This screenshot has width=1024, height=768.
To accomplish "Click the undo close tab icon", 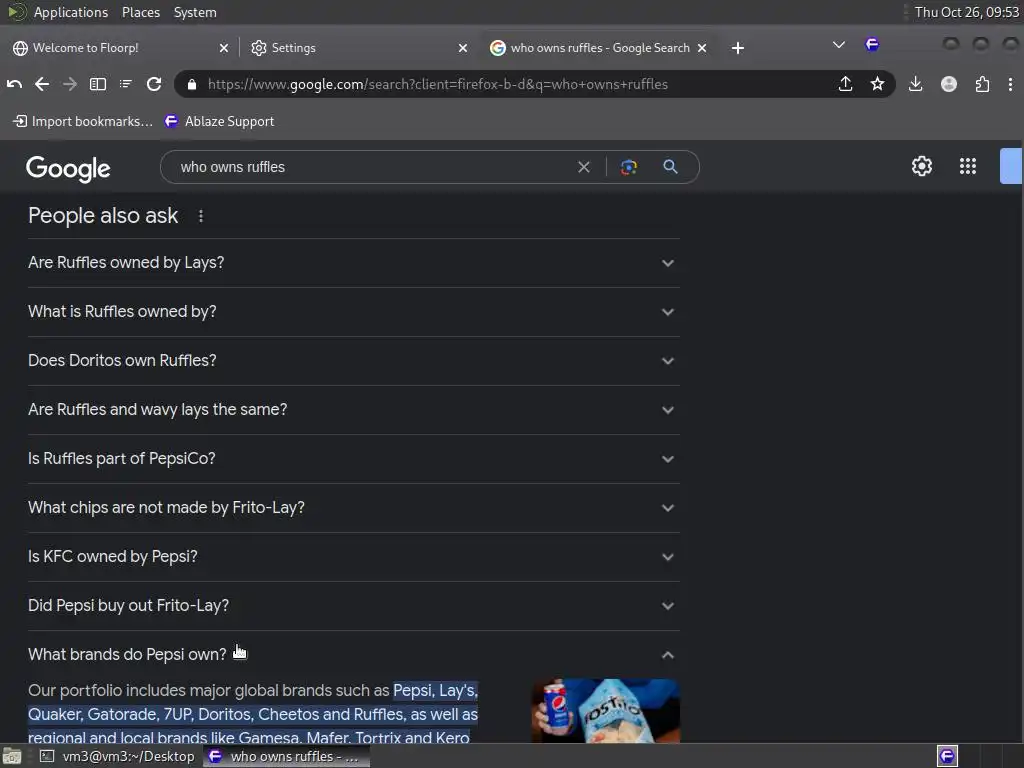I will (14, 84).
